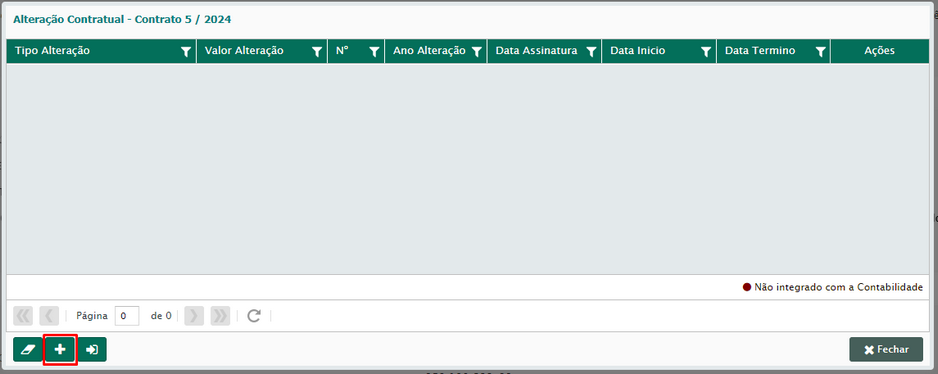This screenshot has height=374, width=938.
Task: Sort by Data Assinatura column header
Action: click(537, 51)
